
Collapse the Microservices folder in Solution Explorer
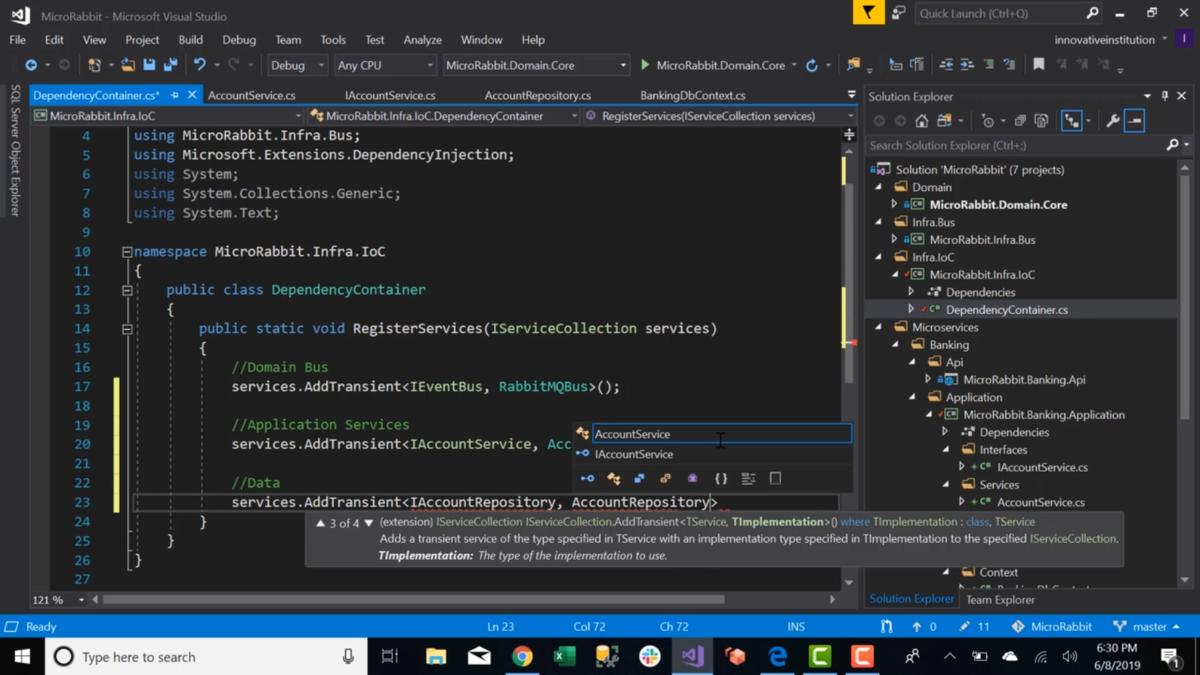click(879, 327)
